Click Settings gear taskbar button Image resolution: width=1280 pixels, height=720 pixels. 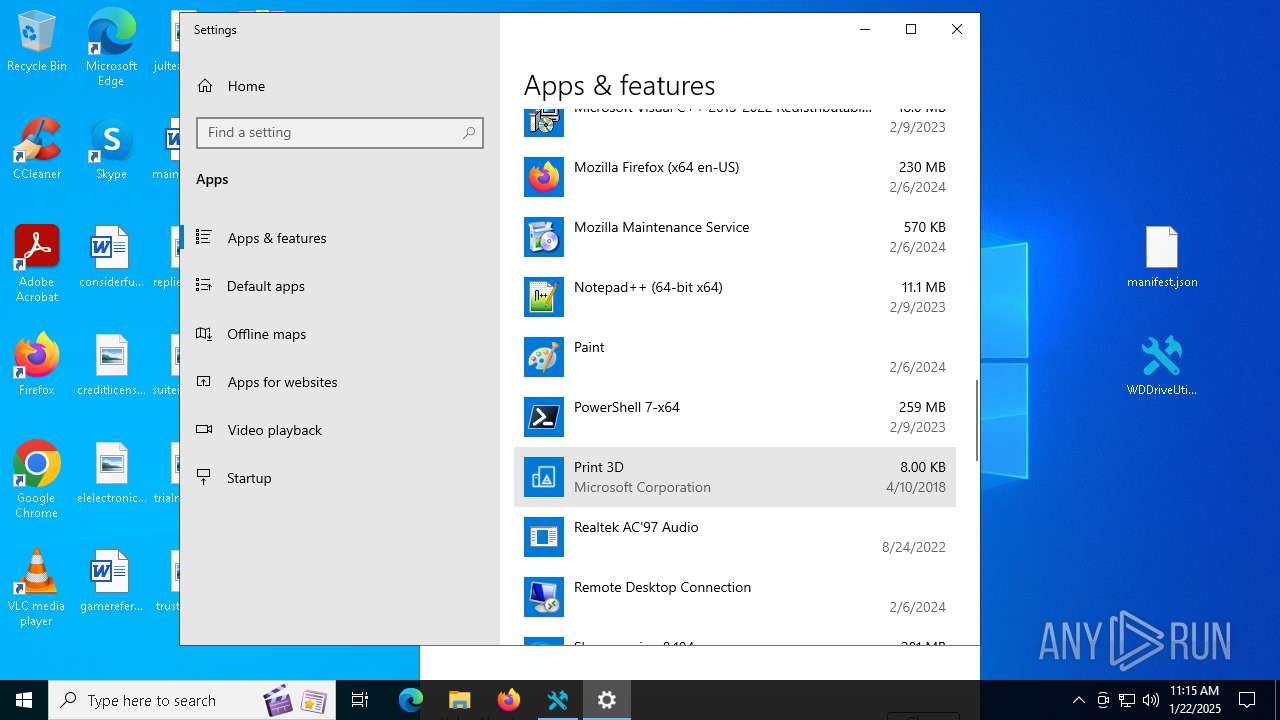[607, 700]
